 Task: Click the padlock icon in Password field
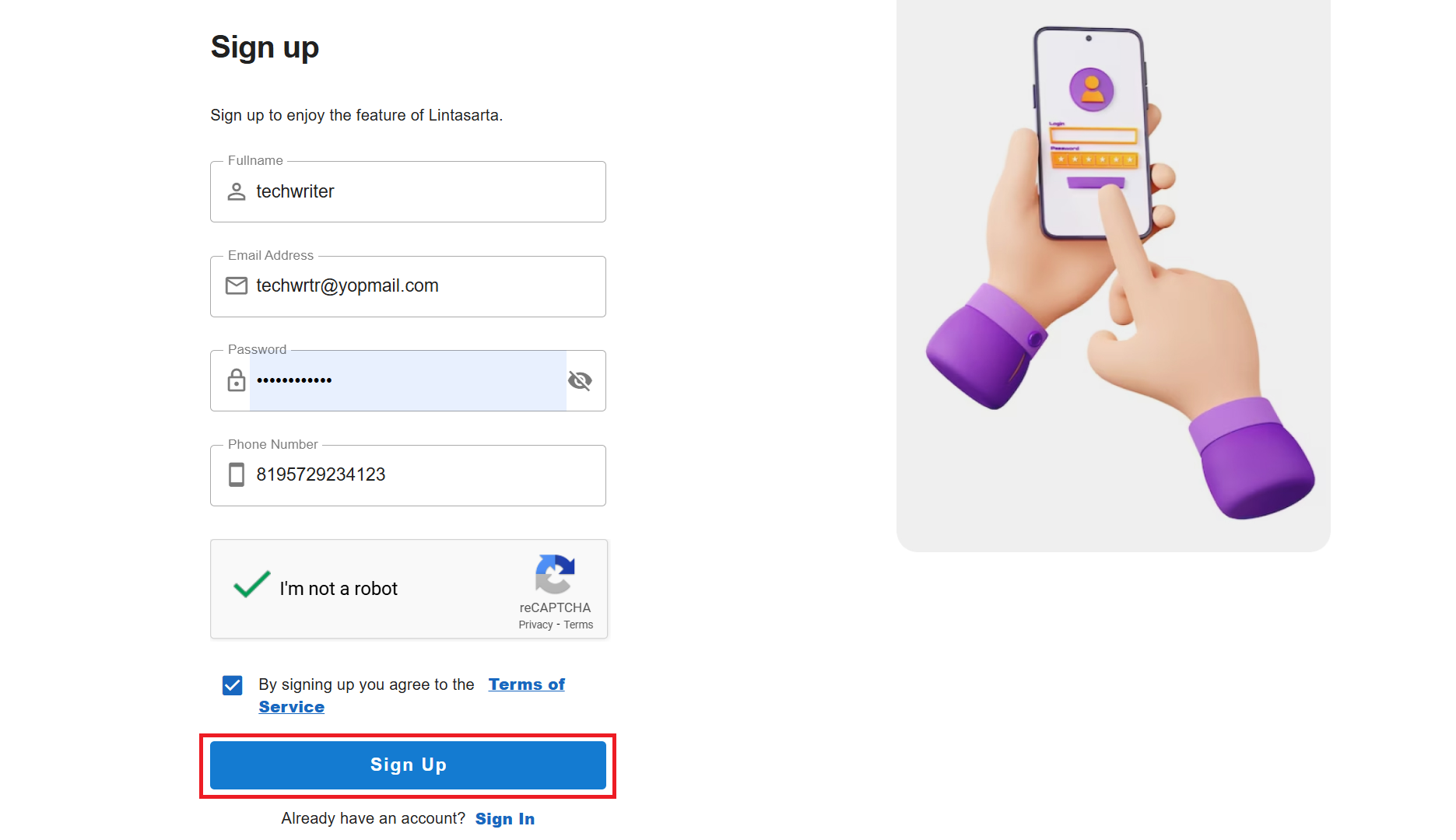pos(237,380)
